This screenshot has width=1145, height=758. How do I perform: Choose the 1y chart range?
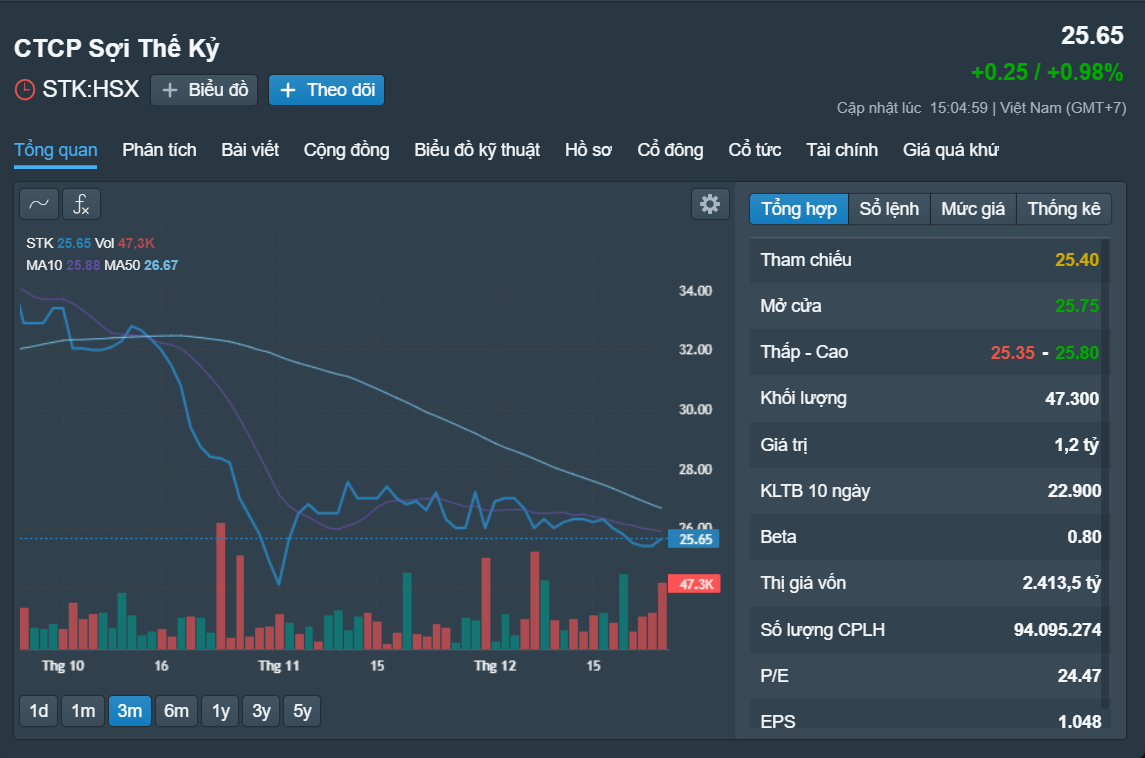pos(221,711)
